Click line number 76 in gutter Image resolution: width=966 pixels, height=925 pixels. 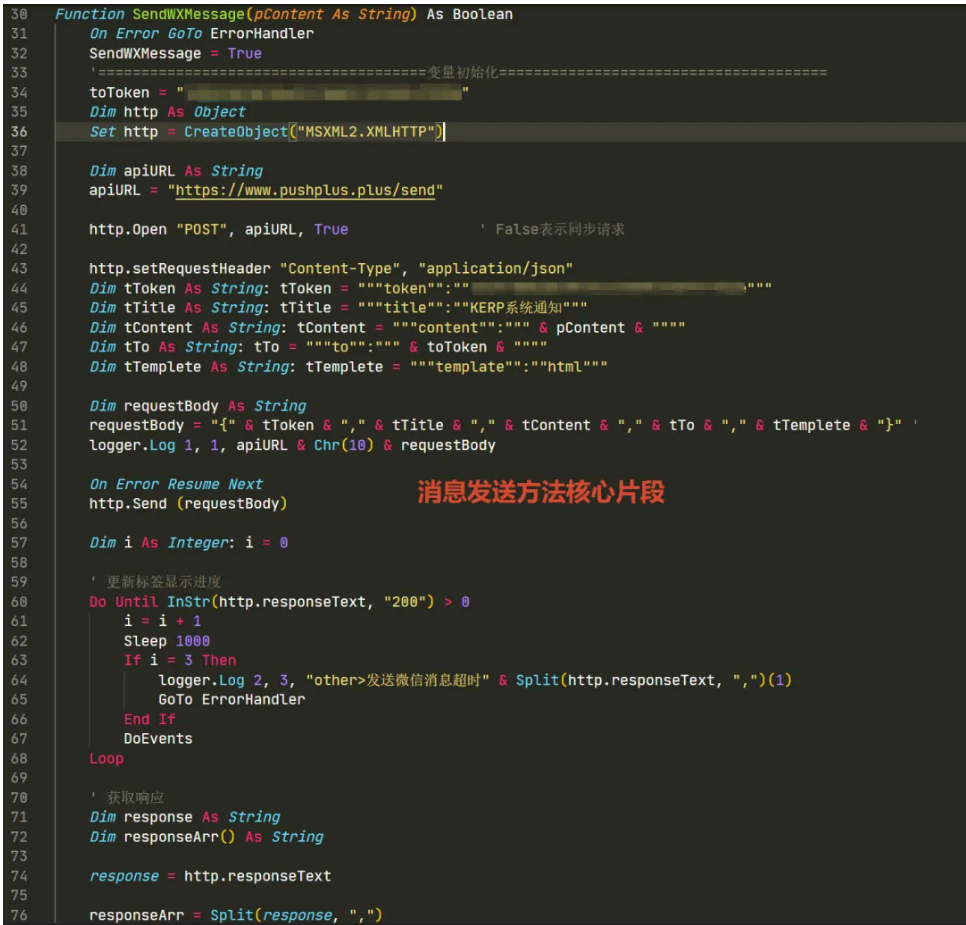point(19,915)
